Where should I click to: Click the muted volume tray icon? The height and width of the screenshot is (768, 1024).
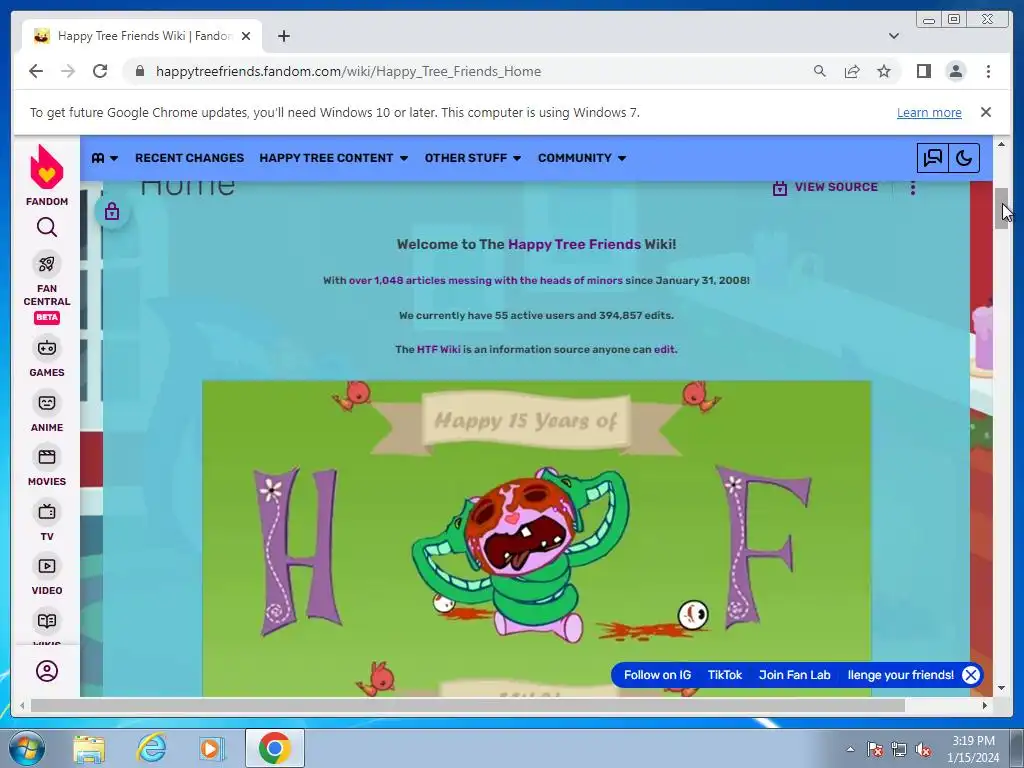pyautogui.click(x=923, y=750)
